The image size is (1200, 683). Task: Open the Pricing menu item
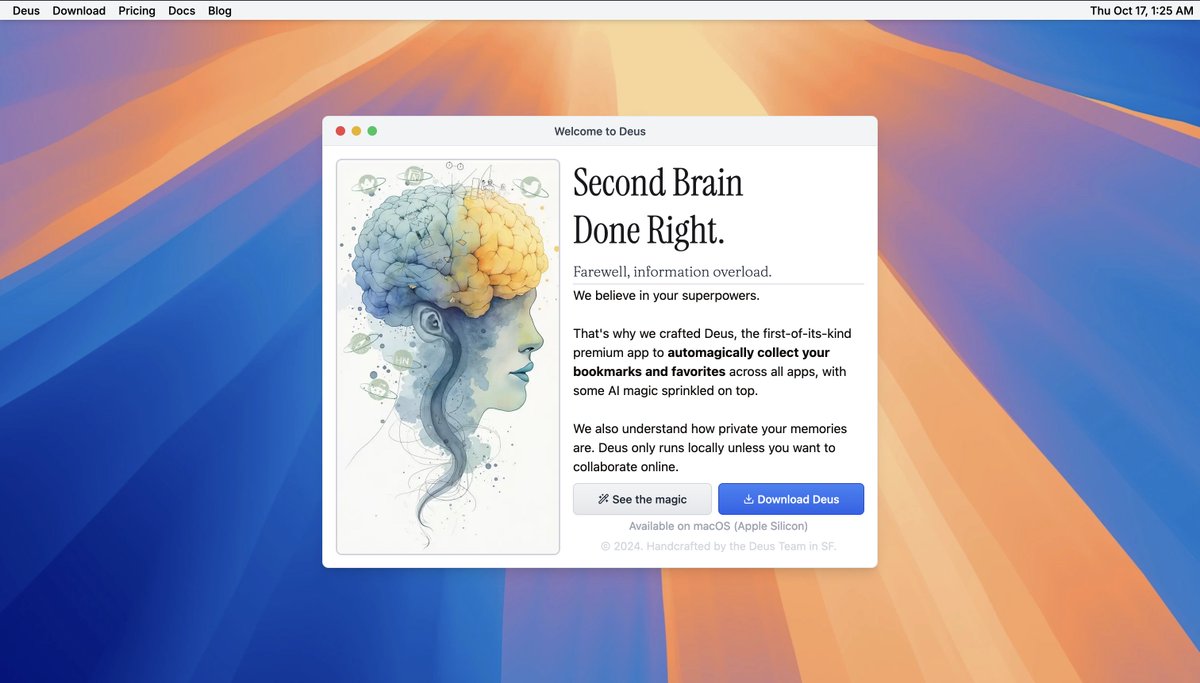[137, 11]
